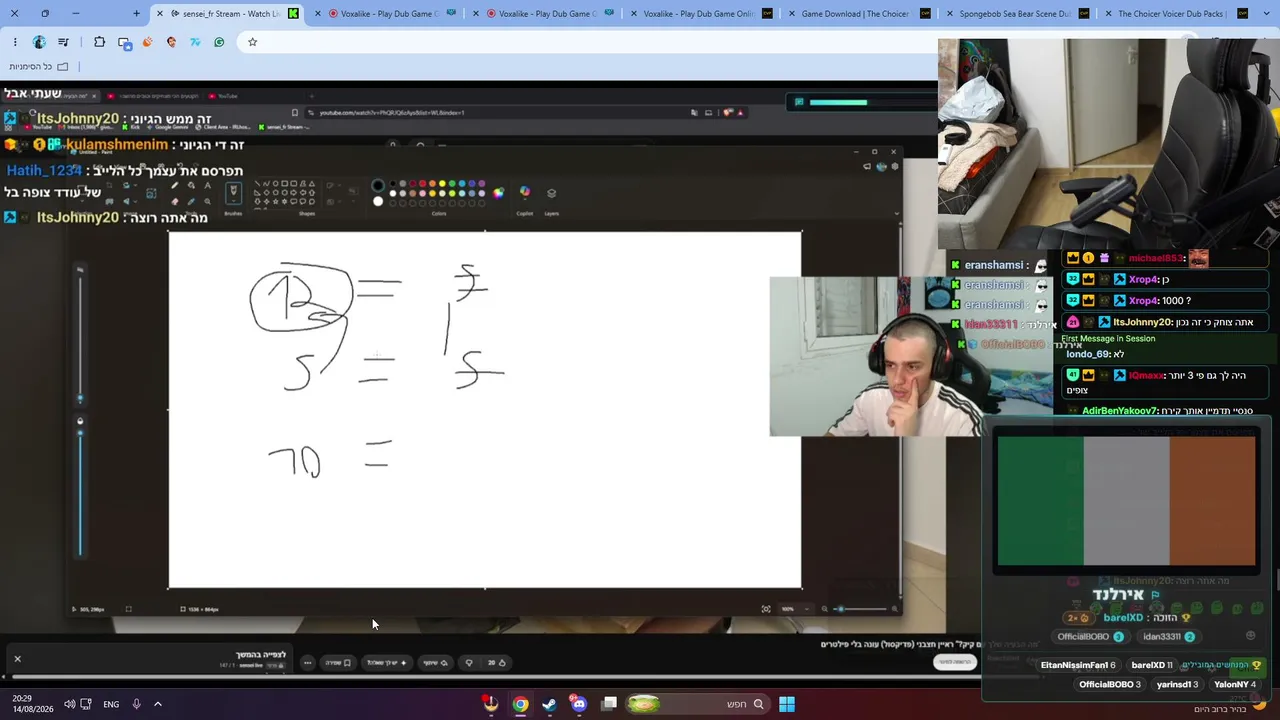This screenshot has width=1280, height=720.
Task: Open the all bookmarks folder (כל הסימניות)
Action: click(39, 67)
